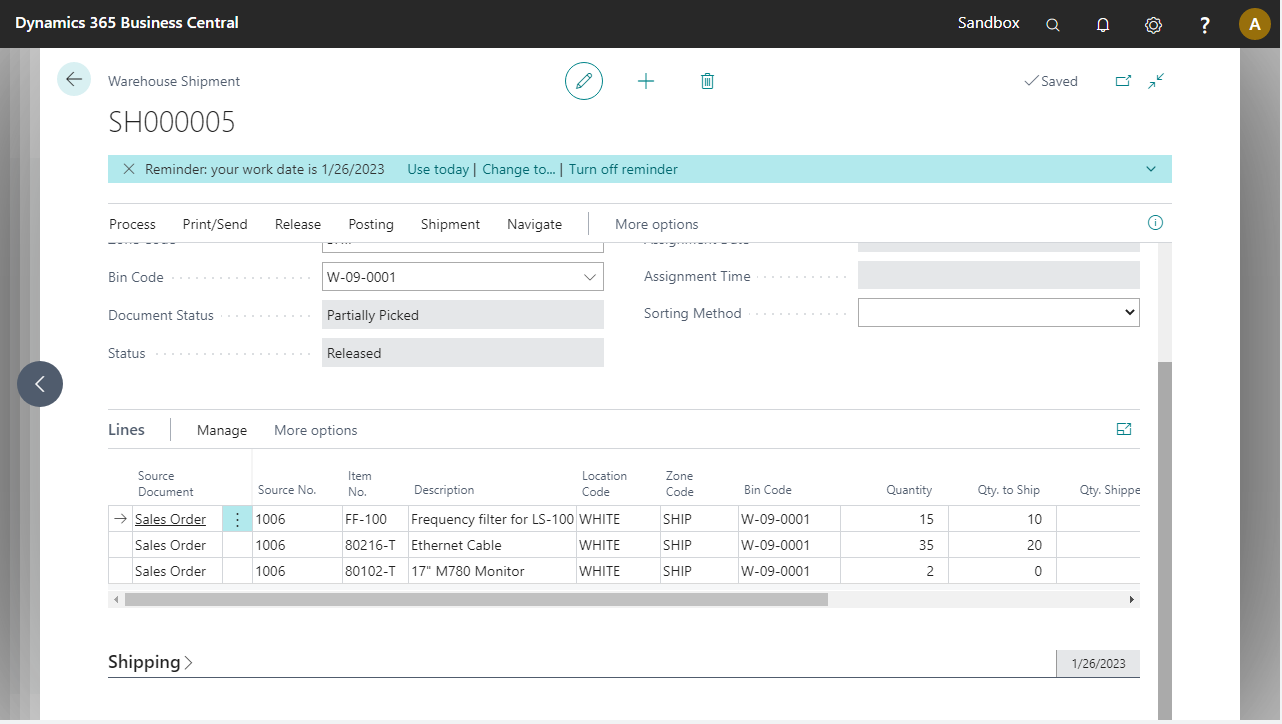Open the Print/Send menu
The height and width of the screenshot is (724, 1282).
[215, 224]
